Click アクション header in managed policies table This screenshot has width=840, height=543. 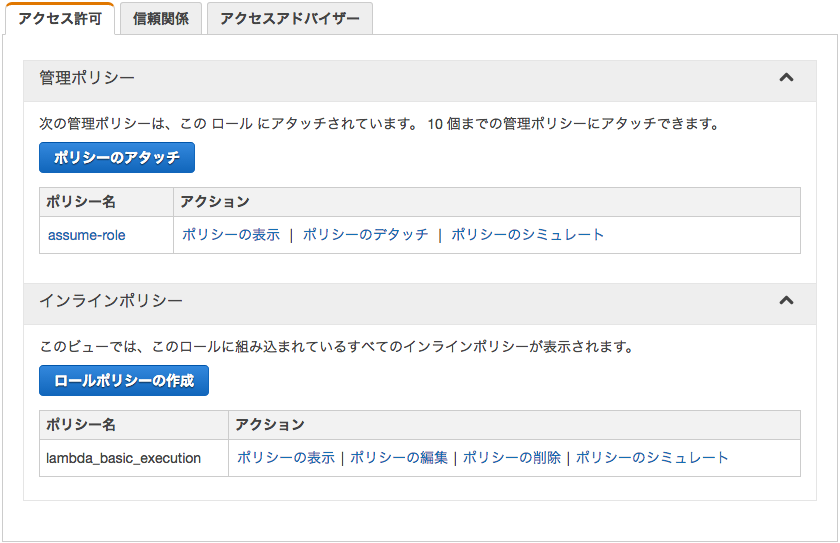click(x=215, y=202)
